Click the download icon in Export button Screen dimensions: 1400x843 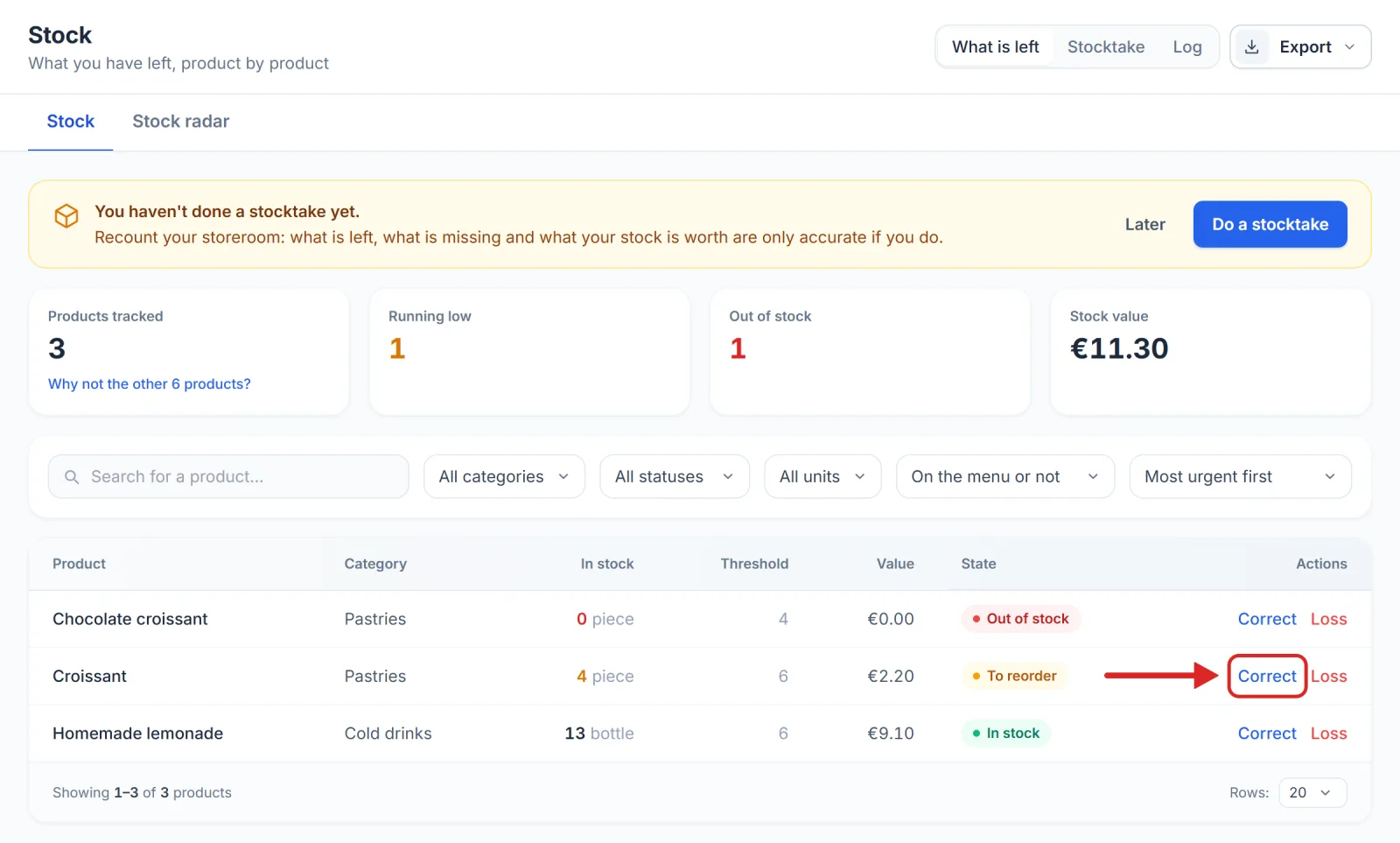1252,47
